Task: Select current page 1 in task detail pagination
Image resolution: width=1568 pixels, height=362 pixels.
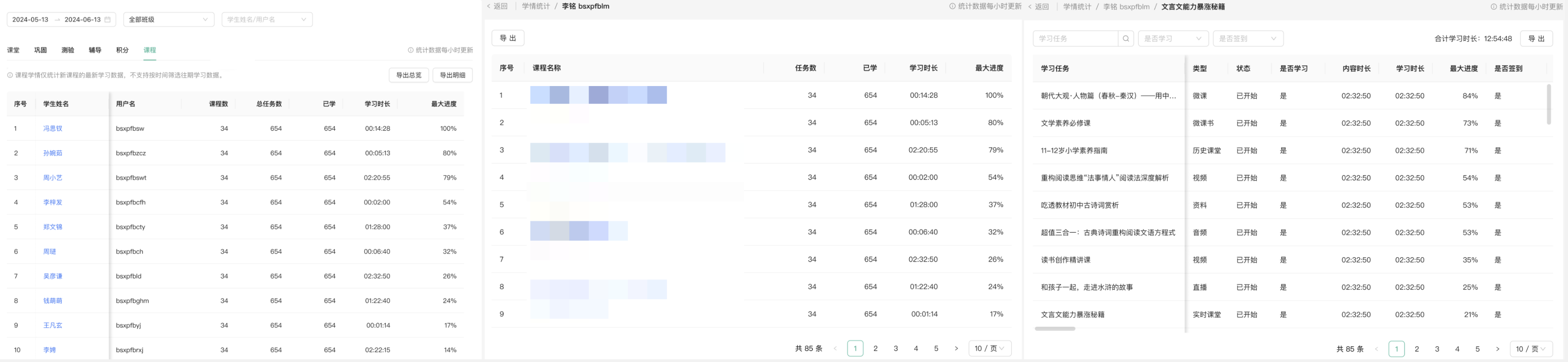Action: [1396, 349]
